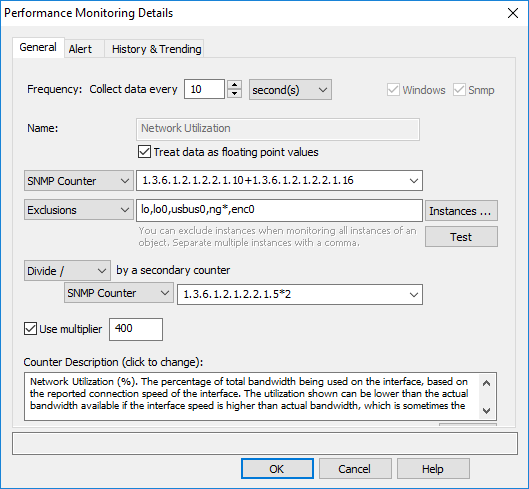Image resolution: width=529 pixels, height=489 pixels.
Task: Click the Instances ... button
Action: point(461,211)
